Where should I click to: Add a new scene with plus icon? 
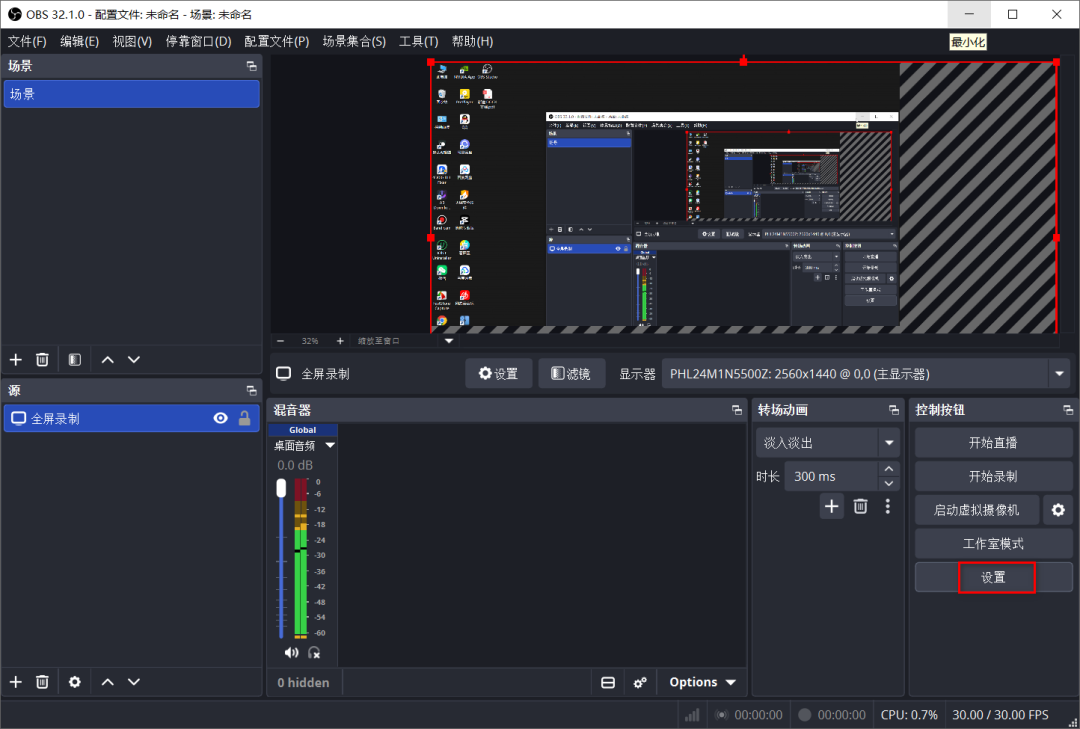coord(15,359)
